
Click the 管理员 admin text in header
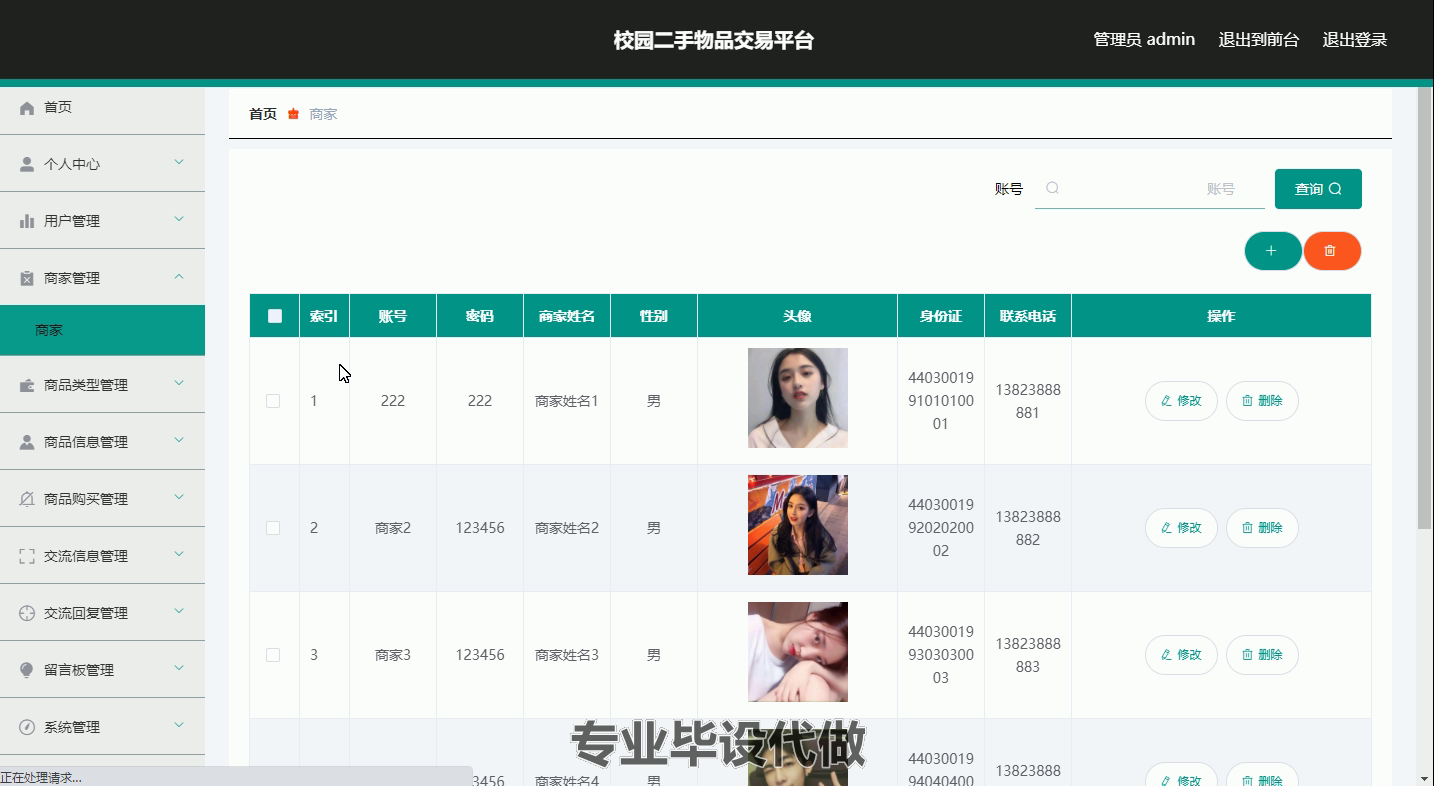click(x=1144, y=40)
